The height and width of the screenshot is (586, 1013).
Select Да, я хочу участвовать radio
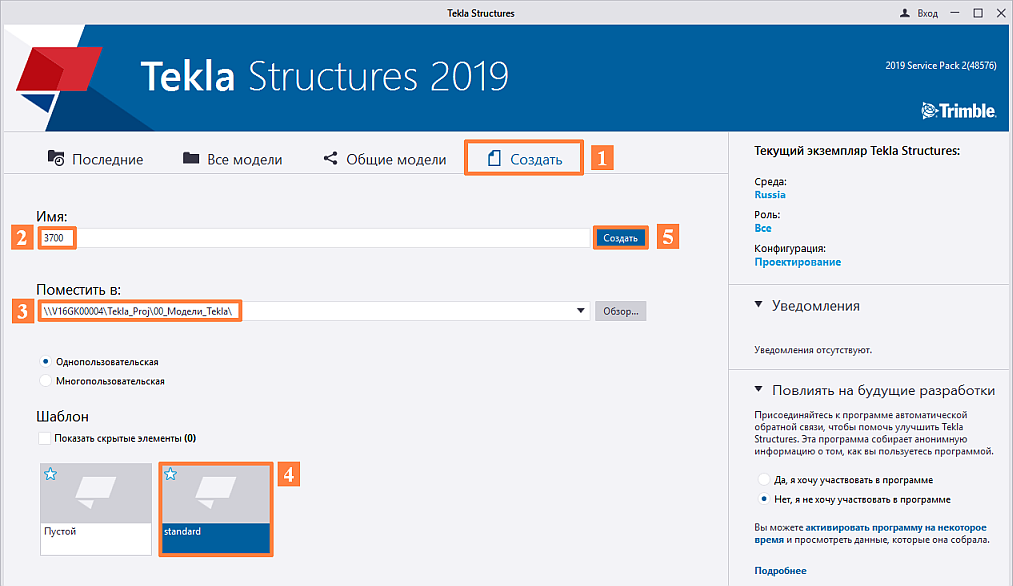tap(764, 480)
